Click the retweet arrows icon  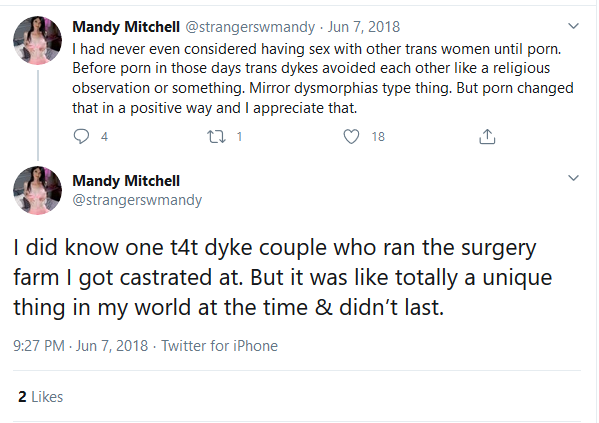(x=216, y=136)
